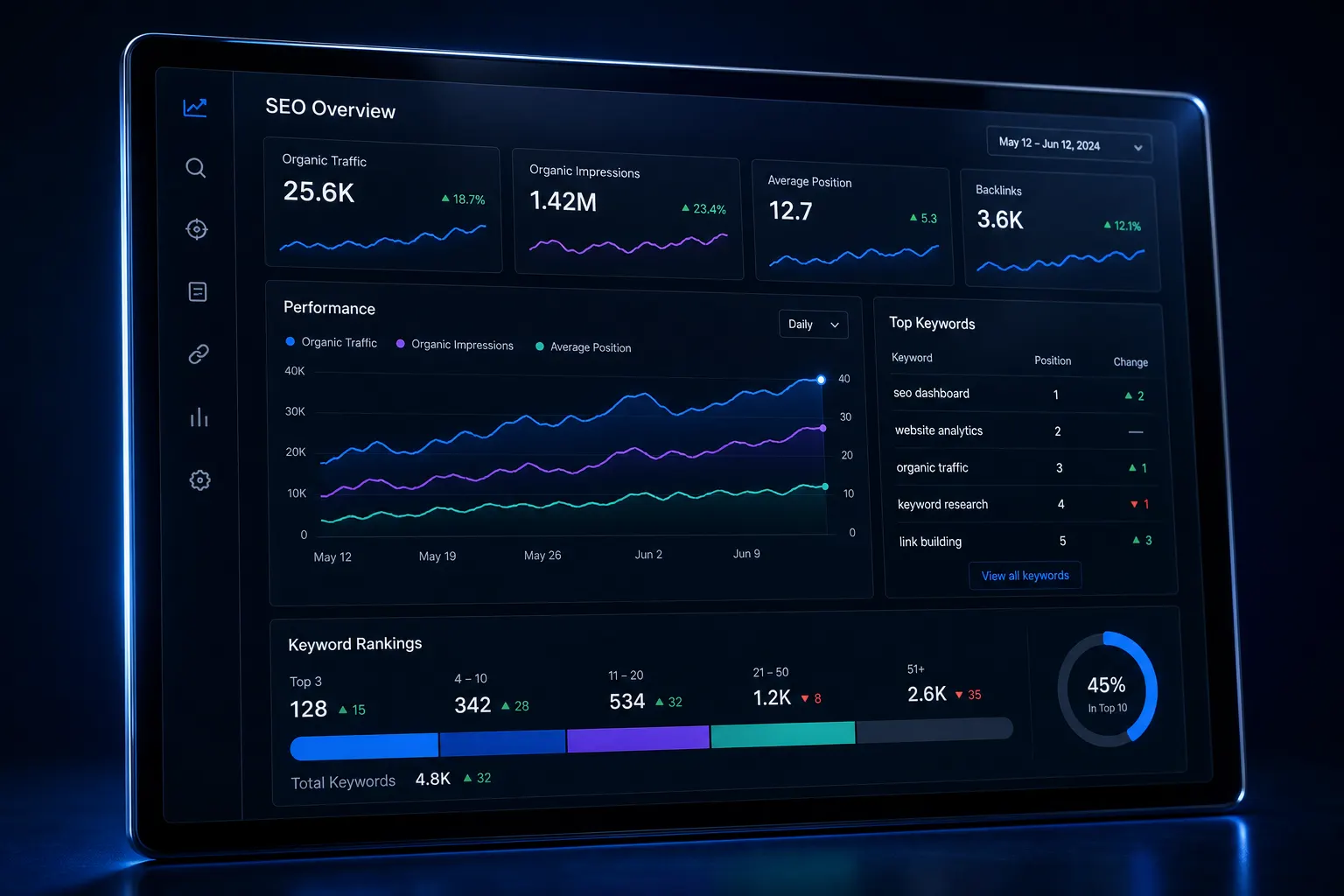This screenshot has width=1344, height=896.
Task: Click the purple 11–20 segment of ranking bar
Action: pyautogui.click(x=638, y=739)
